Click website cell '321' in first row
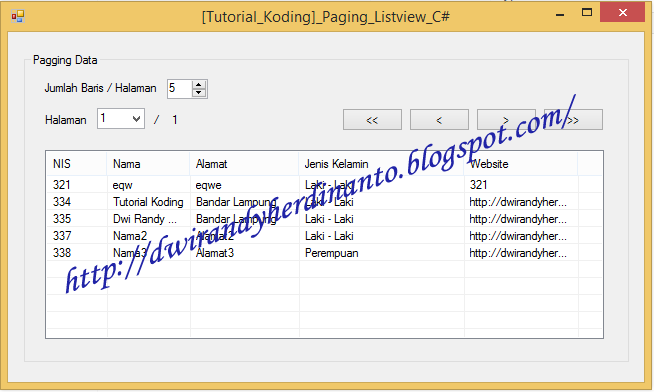The image size is (654, 392). coord(478,185)
